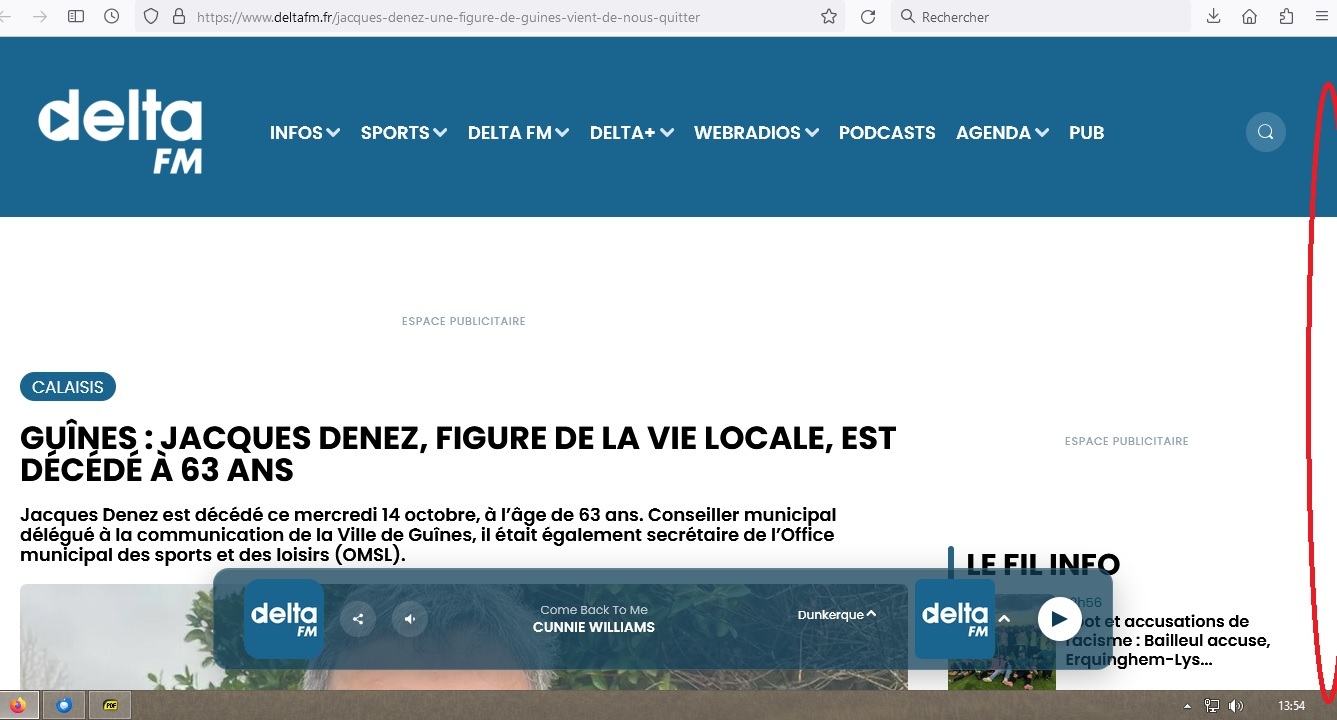The width and height of the screenshot is (1337, 720).
Task: Open the CALAISIS category tag
Action: point(68,387)
